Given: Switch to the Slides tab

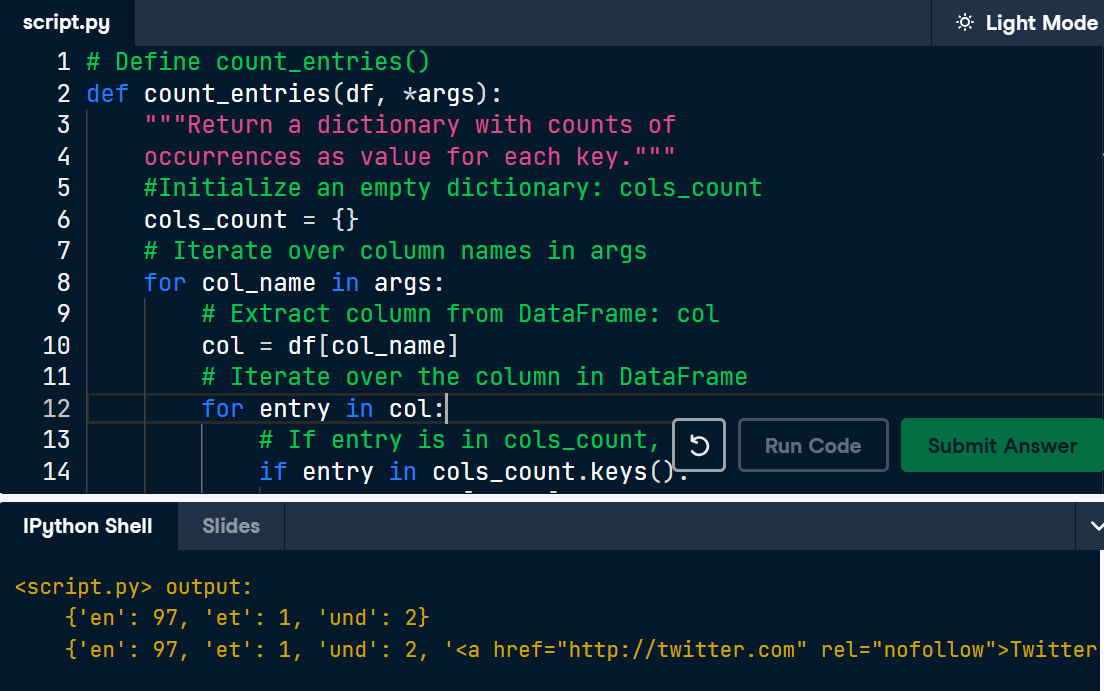Looking at the screenshot, I should pyautogui.click(x=231, y=526).
